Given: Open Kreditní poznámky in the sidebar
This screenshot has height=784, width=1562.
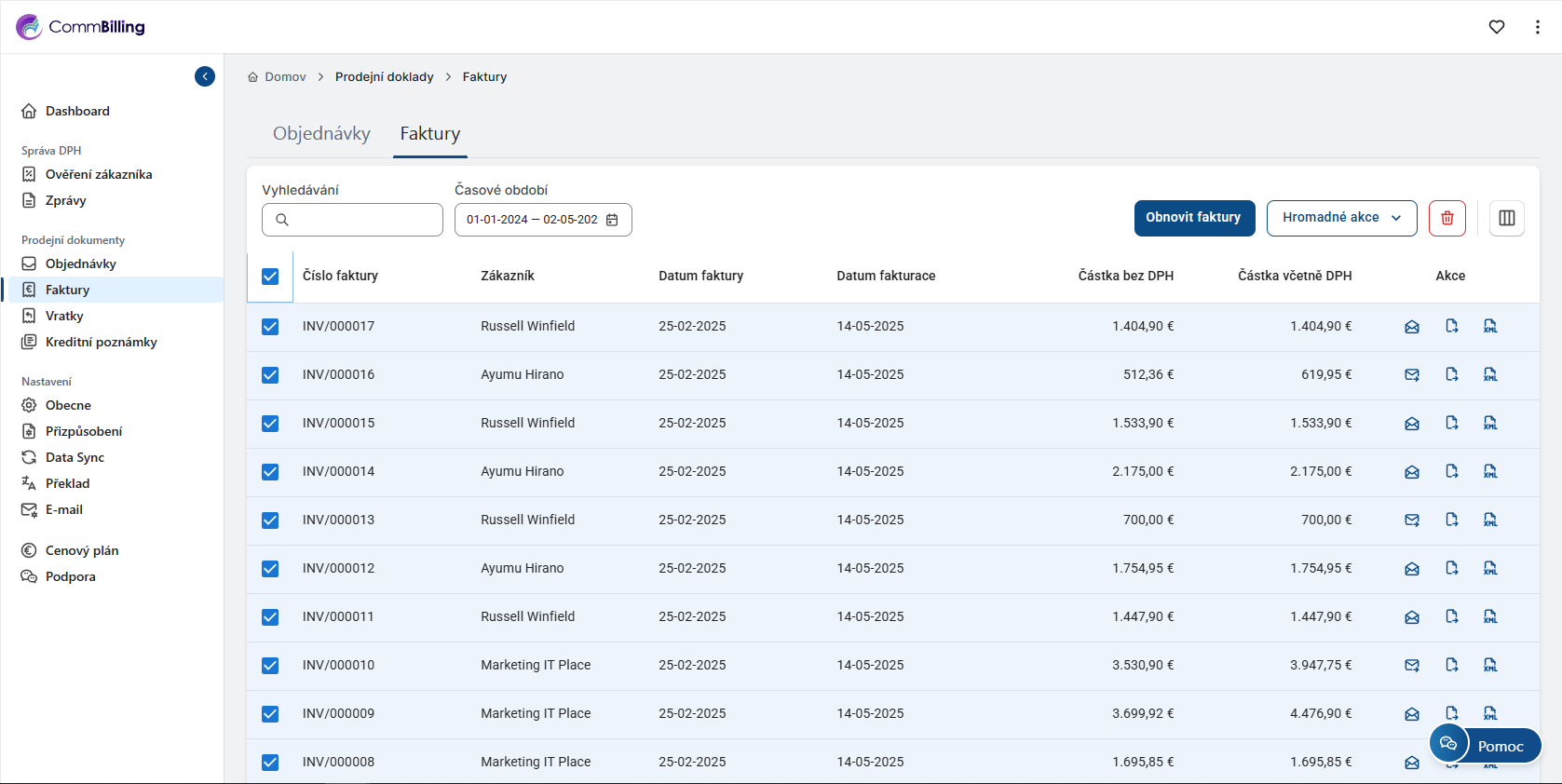Looking at the screenshot, I should click(x=101, y=342).
